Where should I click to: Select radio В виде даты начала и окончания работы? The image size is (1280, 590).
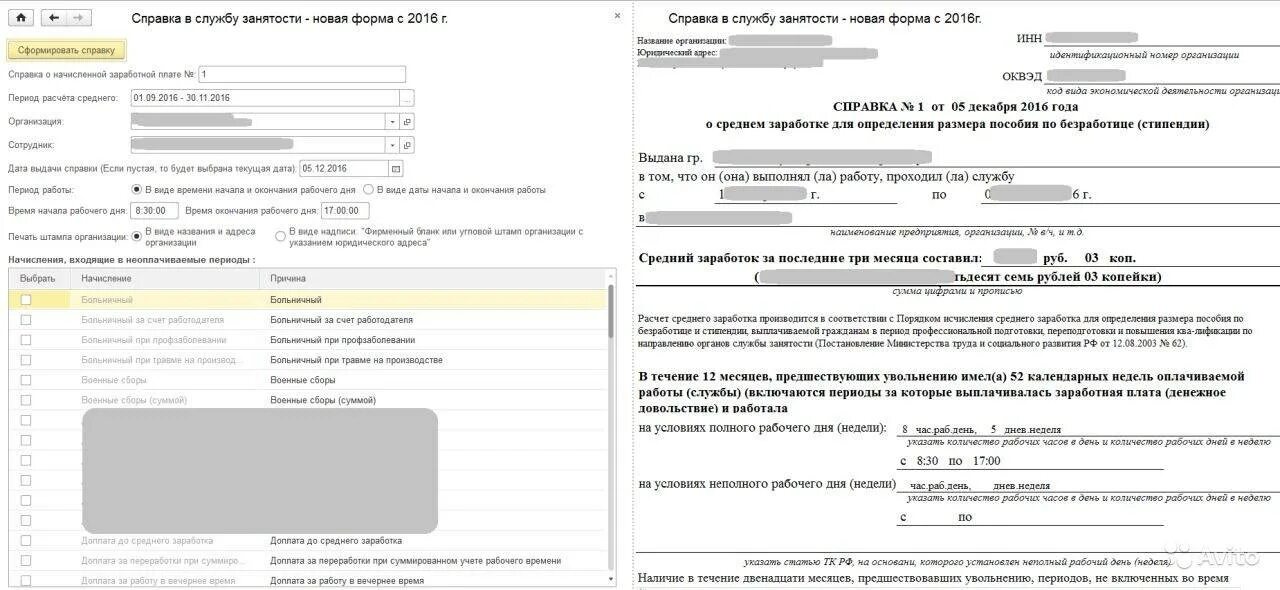370,190
